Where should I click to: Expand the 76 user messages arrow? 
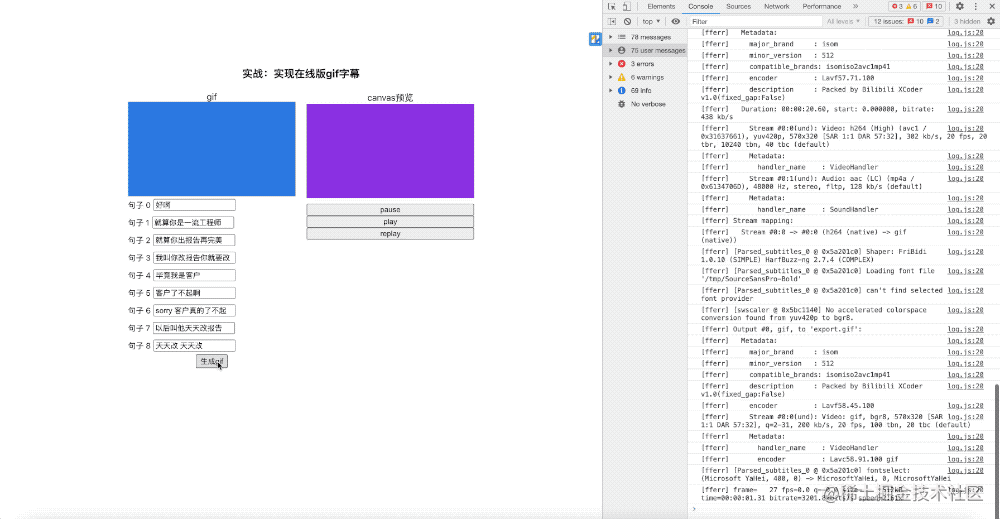(x=610, y=50)
